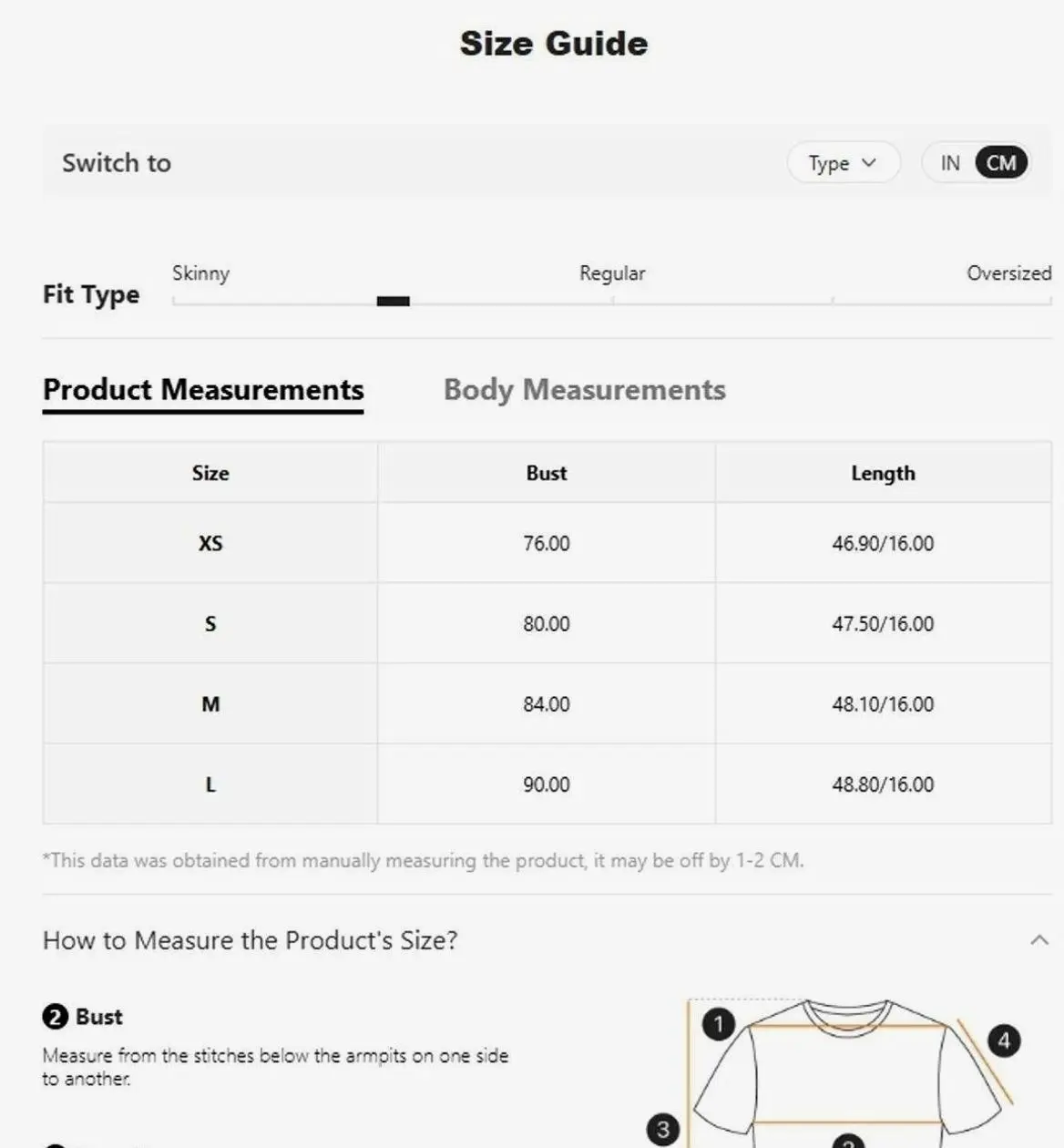Click the Bust column header
Viewport: 1064px width, 1148px height.
[x=547, y=473]
